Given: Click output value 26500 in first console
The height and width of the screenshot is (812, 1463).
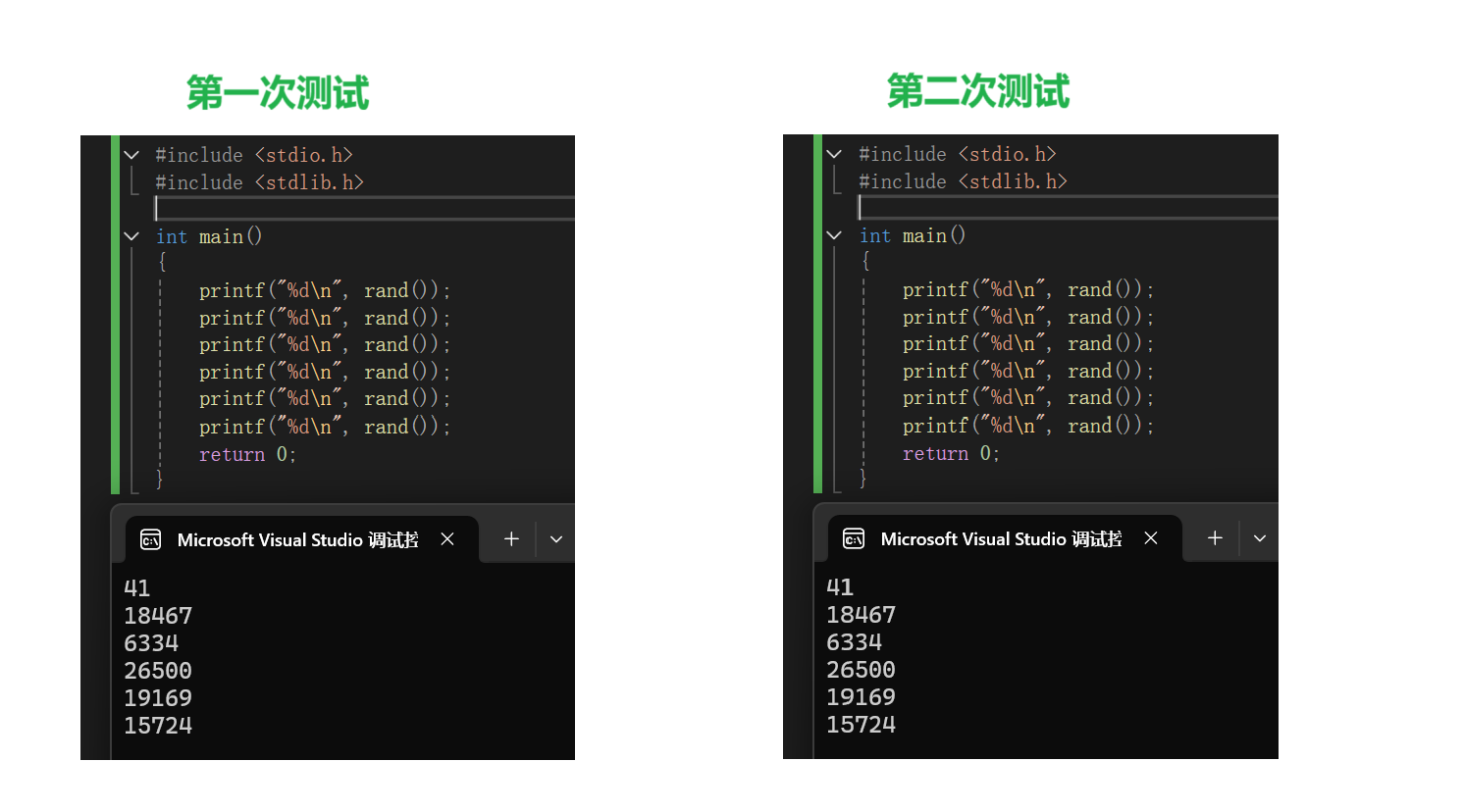Looking at the screenshot, I should 158,671.
